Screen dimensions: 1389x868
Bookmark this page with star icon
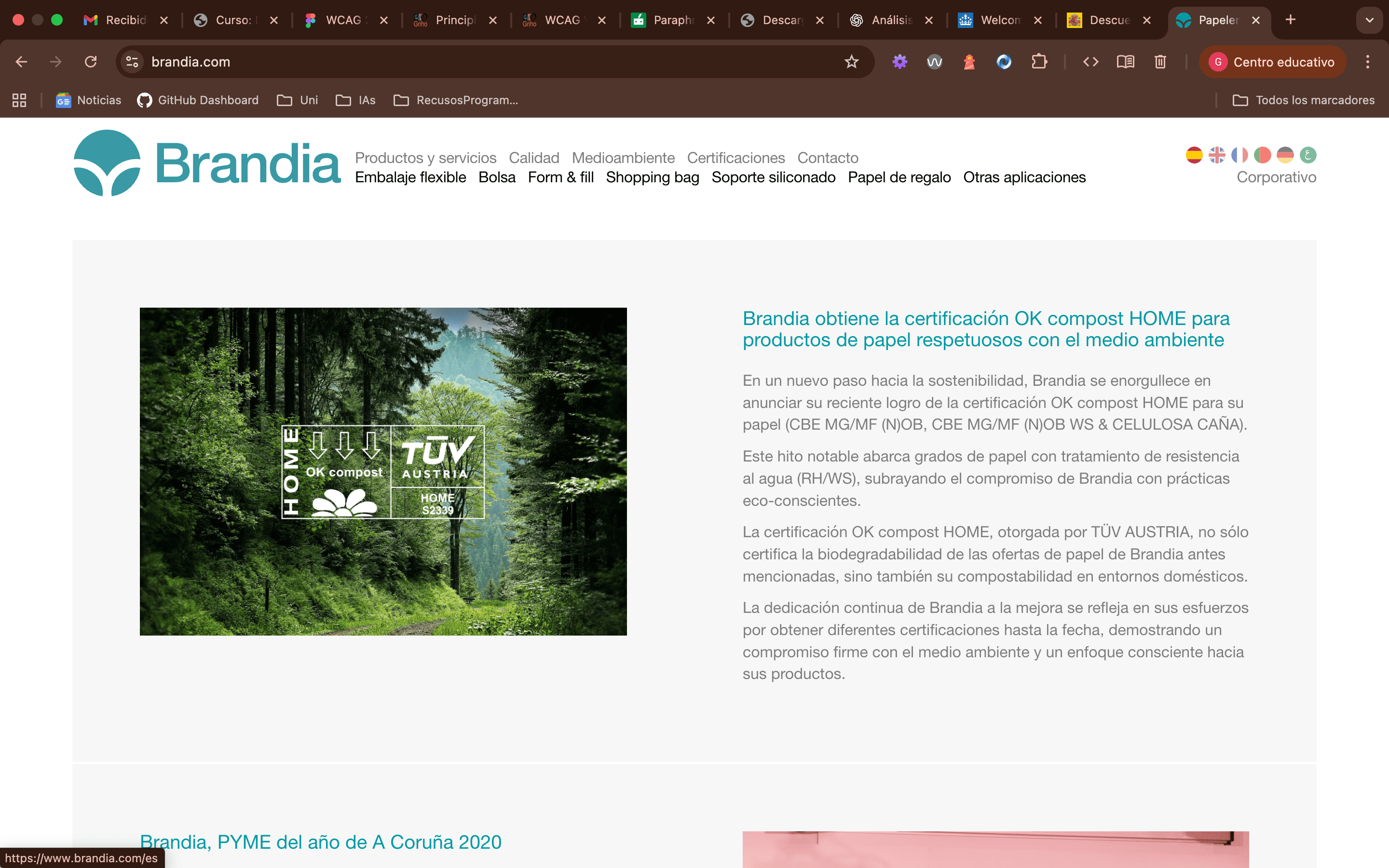851,62
